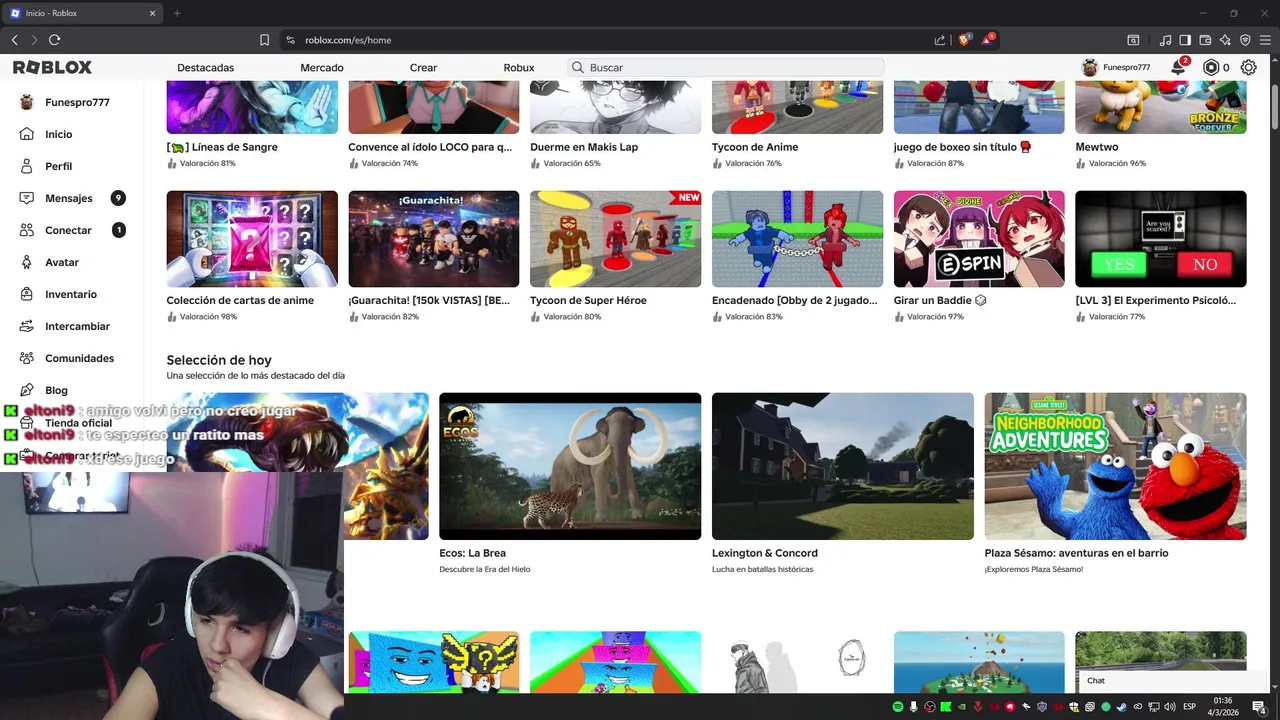Open the Brave Wallet icon
The width and height of the screenshot is (1280, 720).
click(1205, 40)
